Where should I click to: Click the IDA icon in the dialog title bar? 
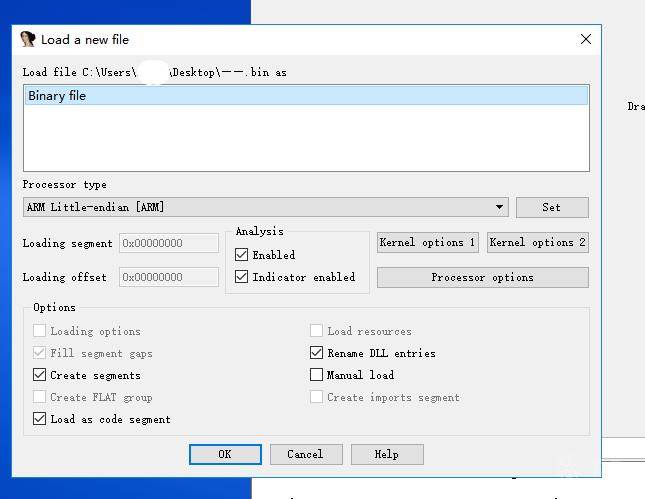[28, 39]
